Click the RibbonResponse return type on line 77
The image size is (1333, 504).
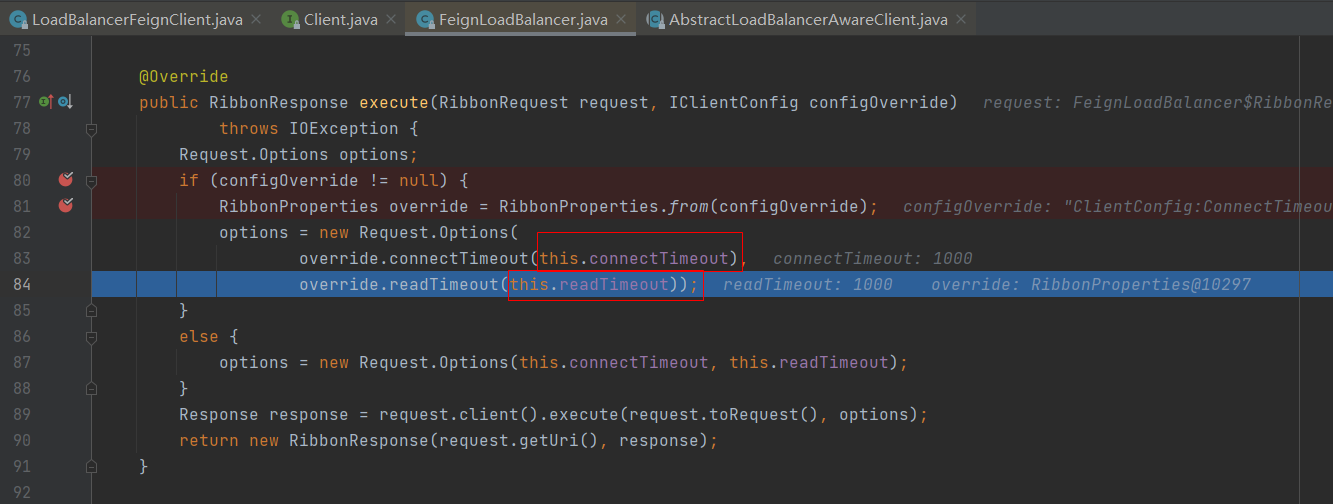click(279, 102)
